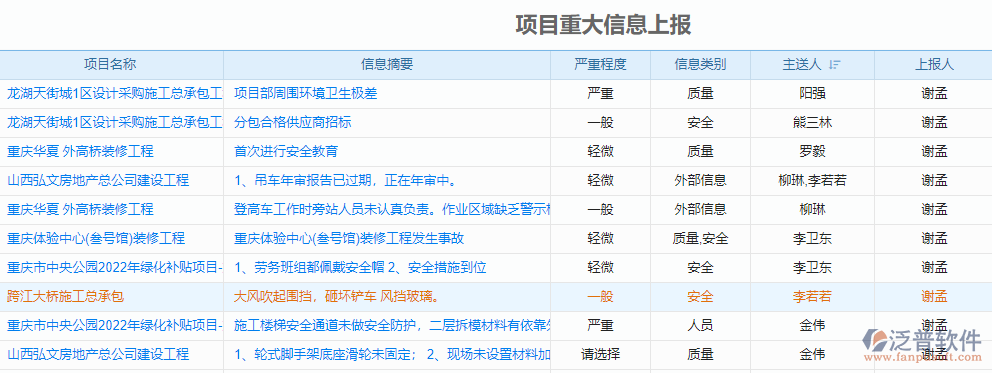This screenshot has height=373, width=992.
Task: Open link 重庆体验中心(叁号馆)装修工程发生事故
Action: [349, 239]
